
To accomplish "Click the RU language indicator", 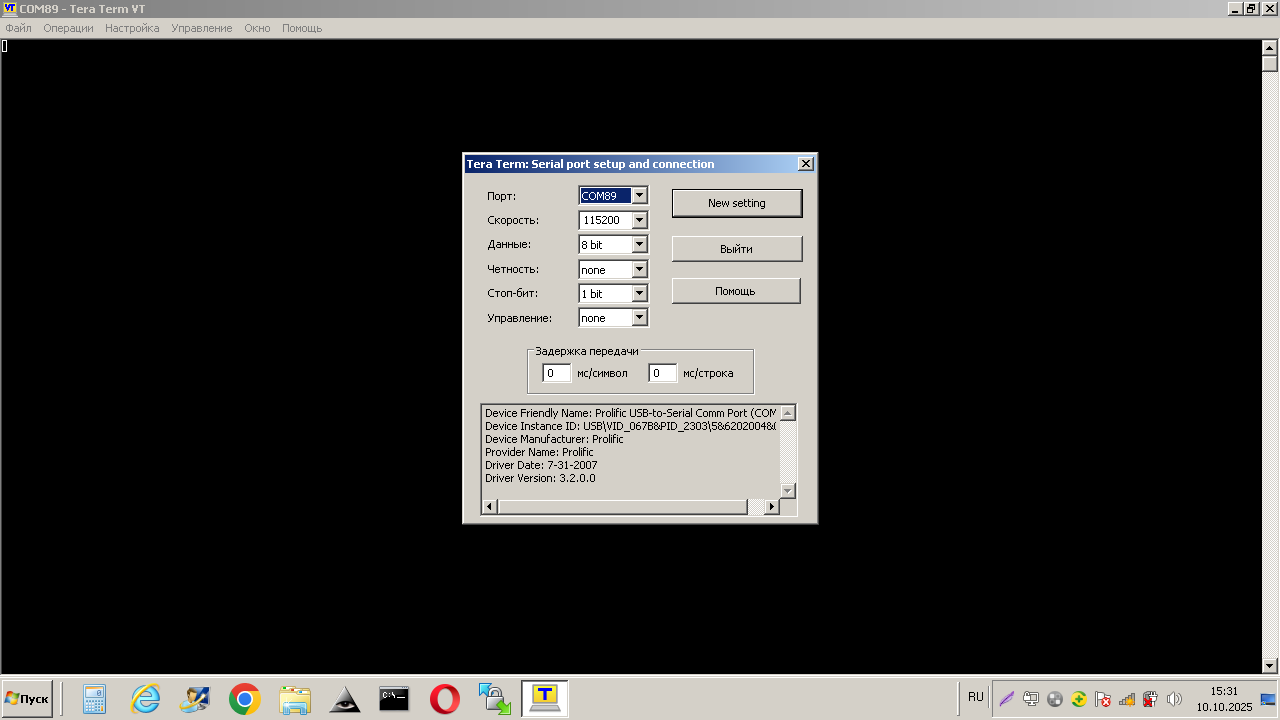I will [975, 697].
